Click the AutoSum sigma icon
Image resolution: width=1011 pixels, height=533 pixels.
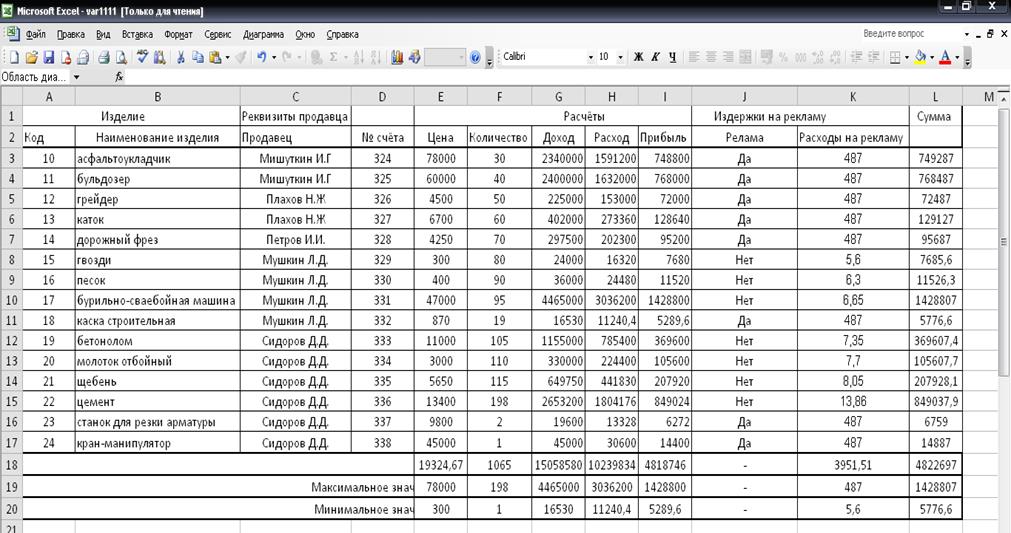(x=333, y=57)
